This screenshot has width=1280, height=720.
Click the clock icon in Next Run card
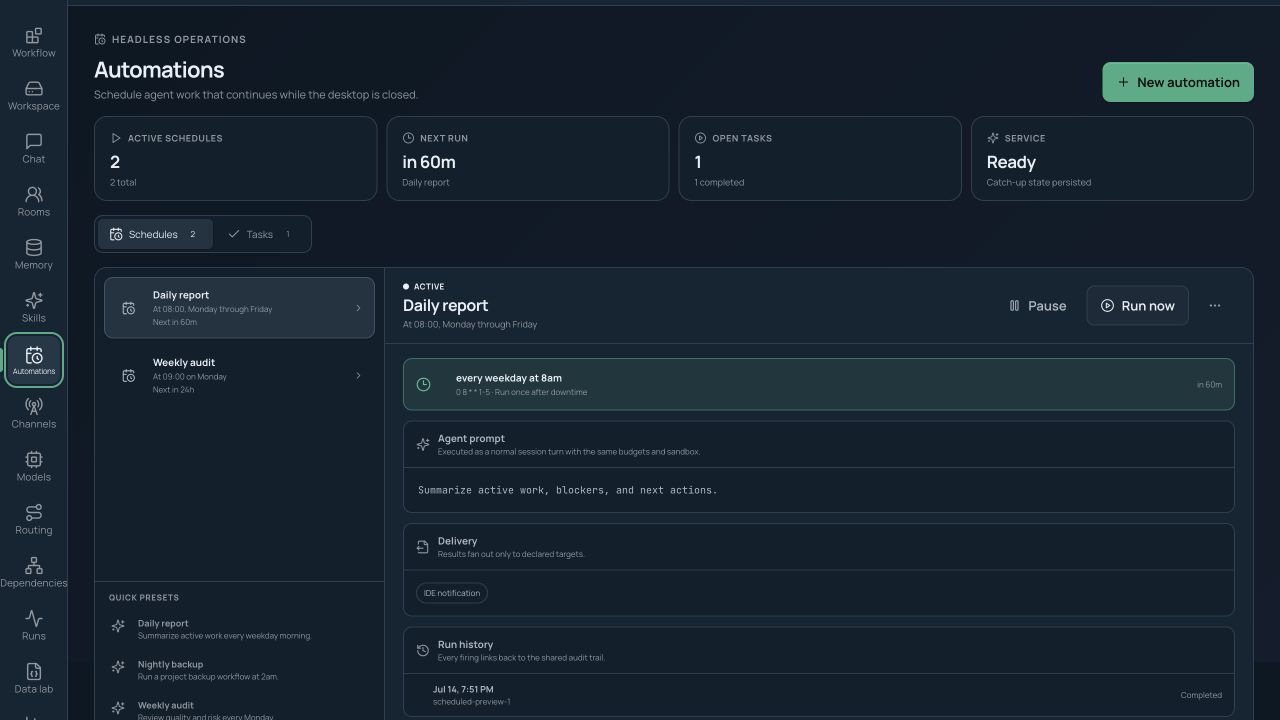(408, 138)
